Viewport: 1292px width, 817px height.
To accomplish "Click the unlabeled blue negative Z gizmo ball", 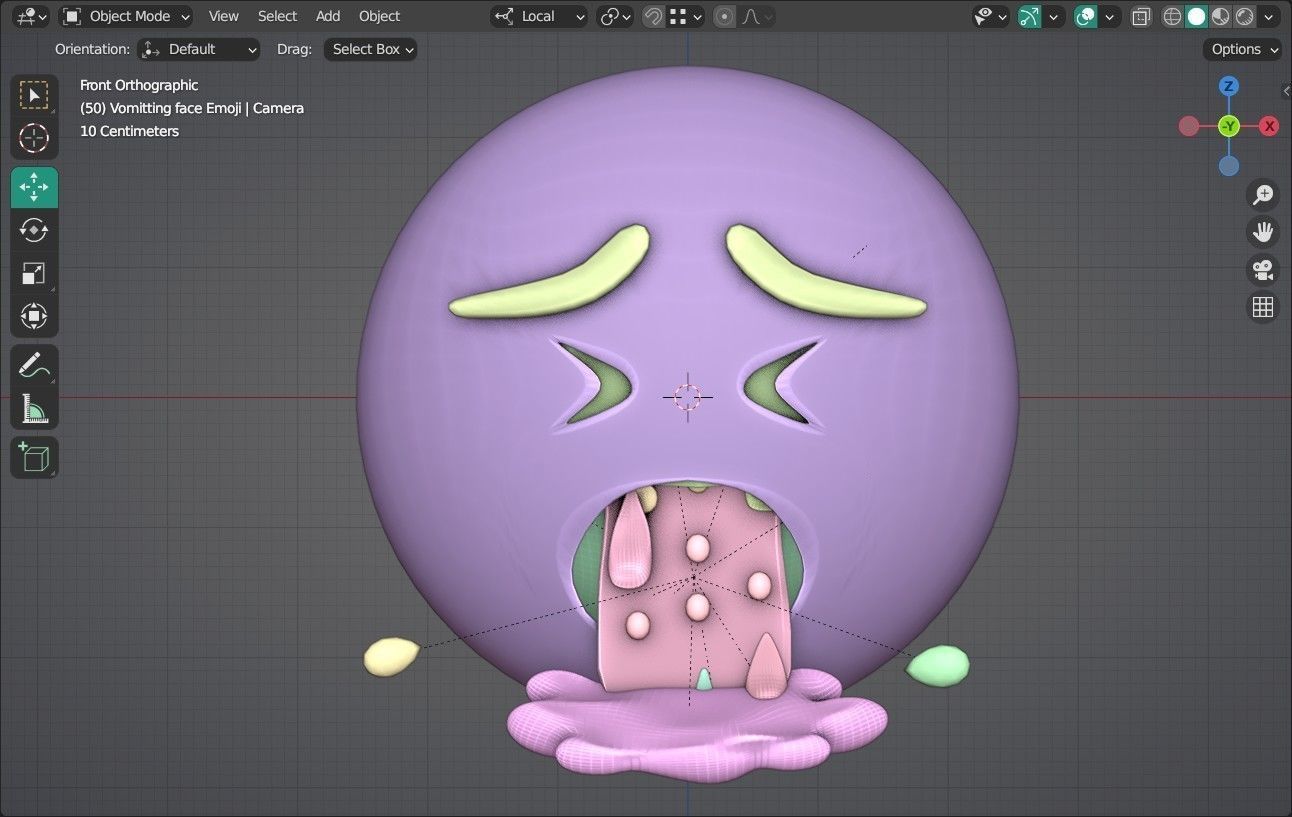I will [x=1229, y=166].
